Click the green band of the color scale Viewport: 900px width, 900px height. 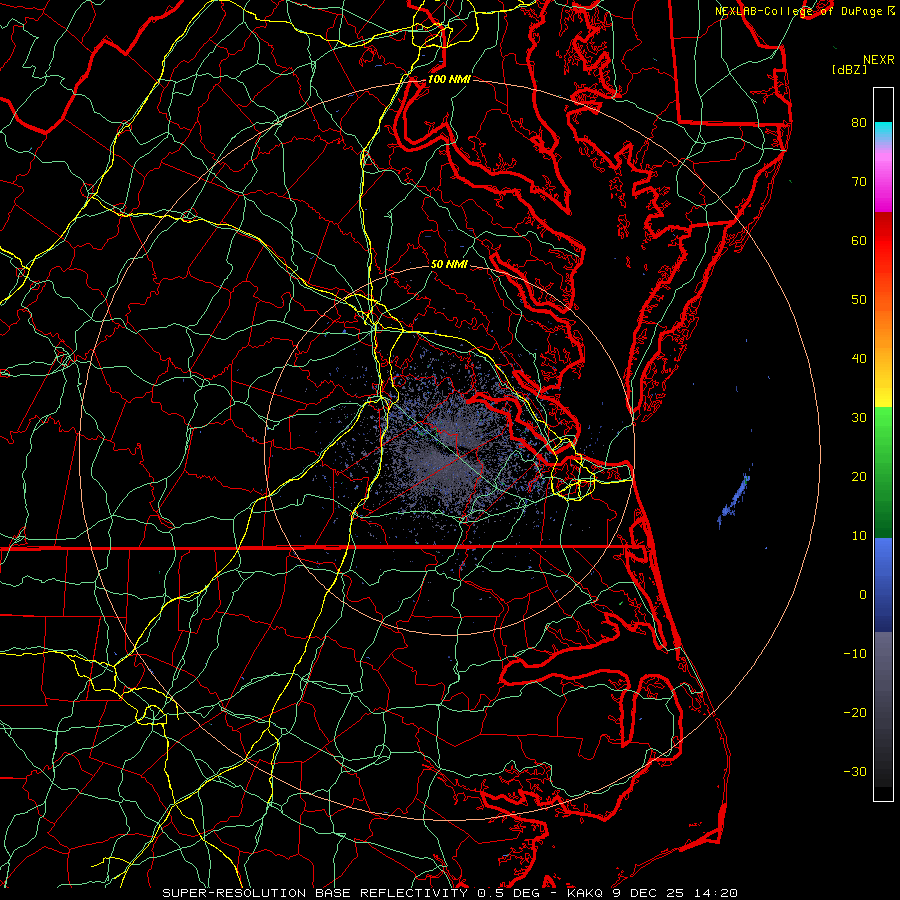pyautogui.click(x=883, y=472)
